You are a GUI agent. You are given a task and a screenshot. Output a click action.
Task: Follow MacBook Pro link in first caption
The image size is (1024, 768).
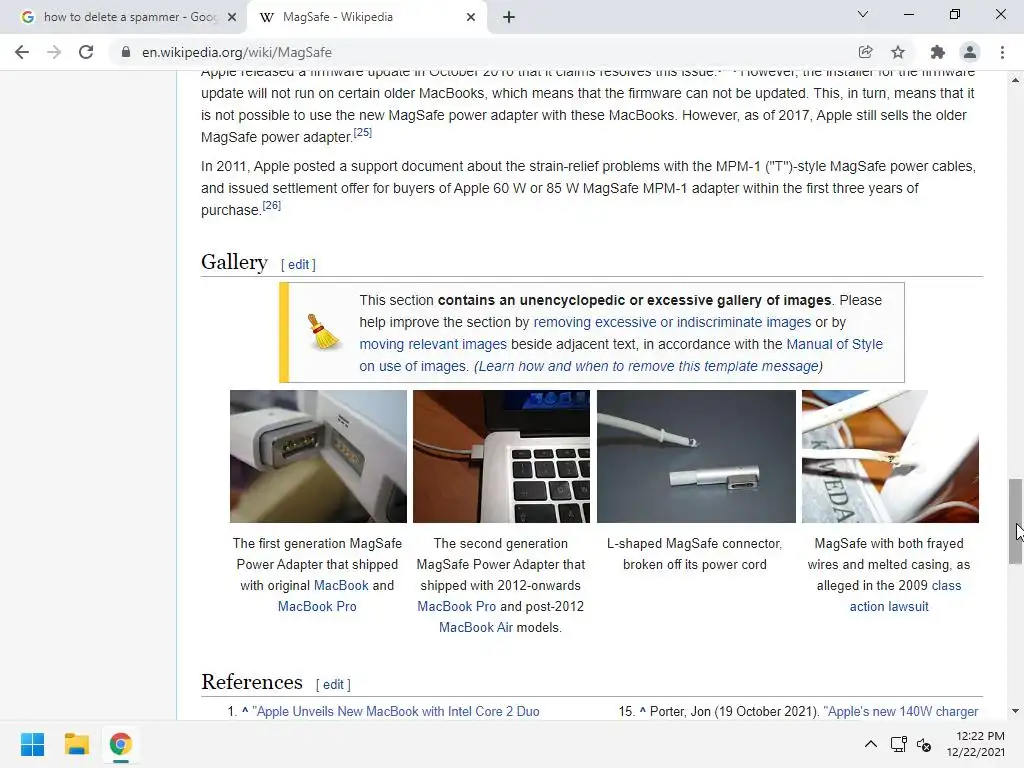point(317,607)
